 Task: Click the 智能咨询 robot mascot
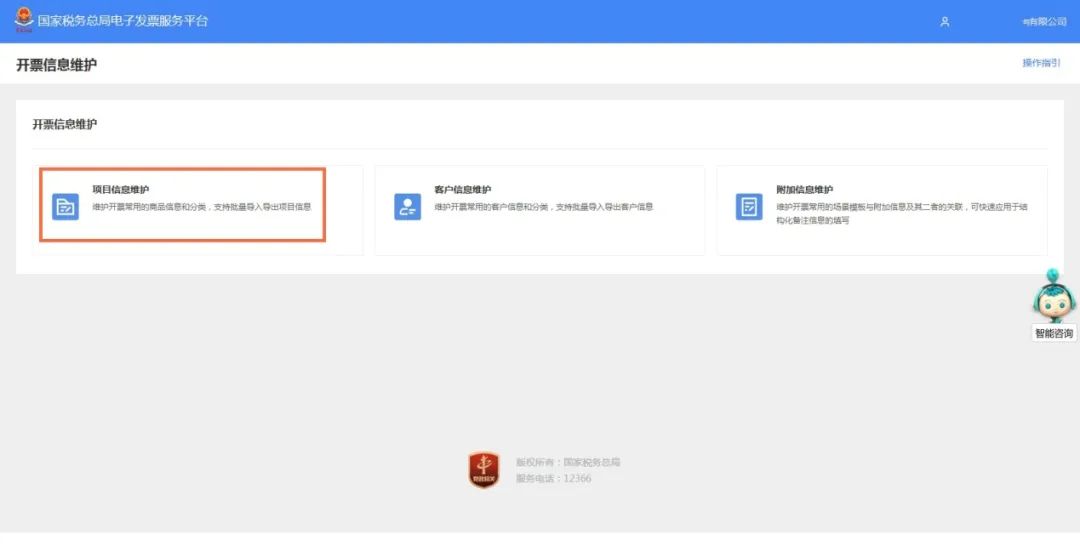(1054, 296)
